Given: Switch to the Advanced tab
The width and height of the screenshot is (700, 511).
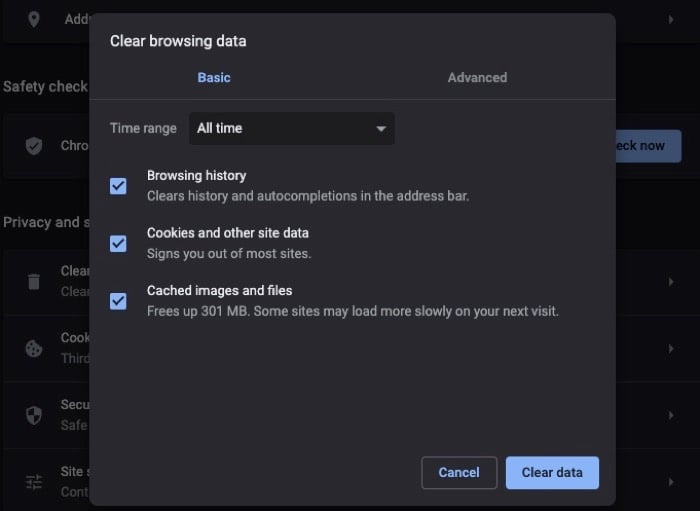Looking at the screenshot, I should click(477, 78).
